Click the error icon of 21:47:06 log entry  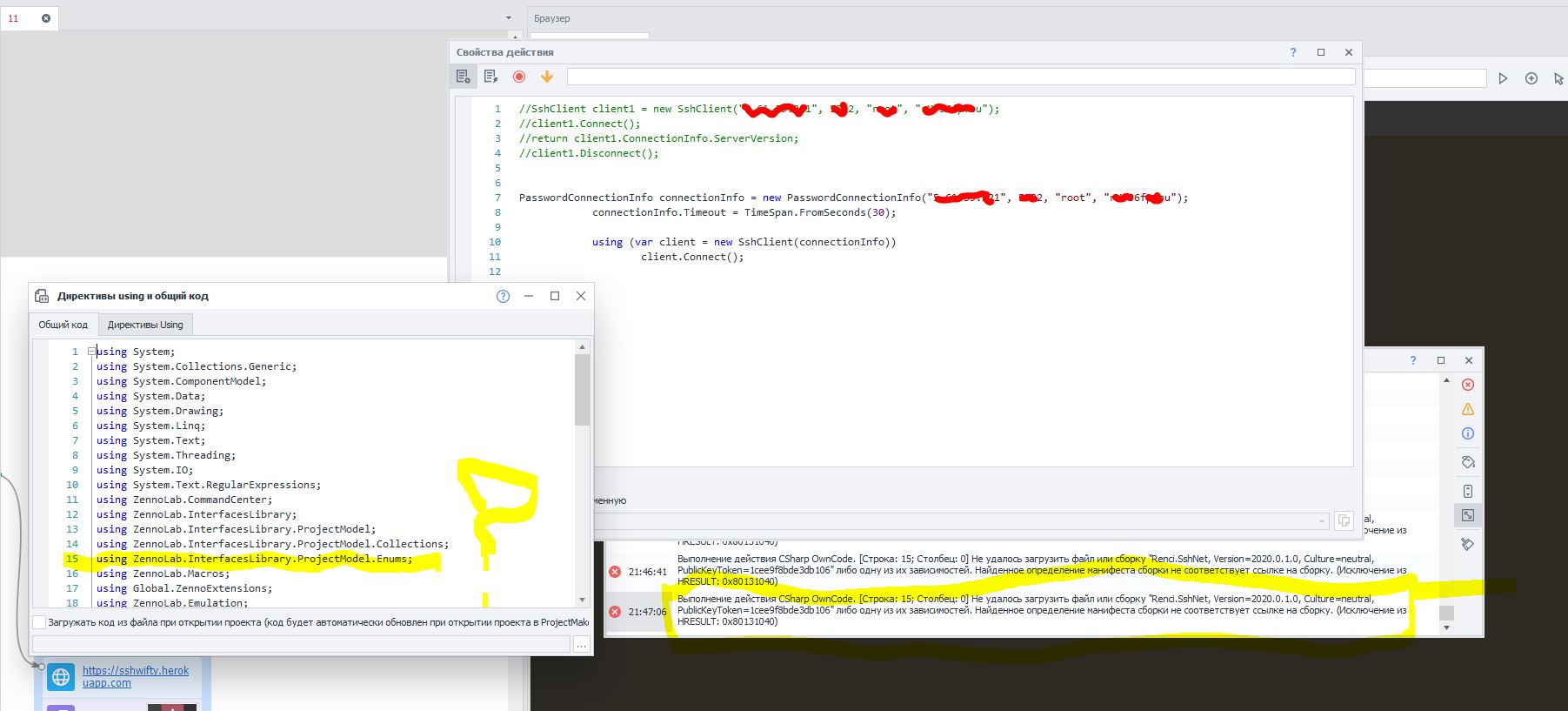point(615,612)
